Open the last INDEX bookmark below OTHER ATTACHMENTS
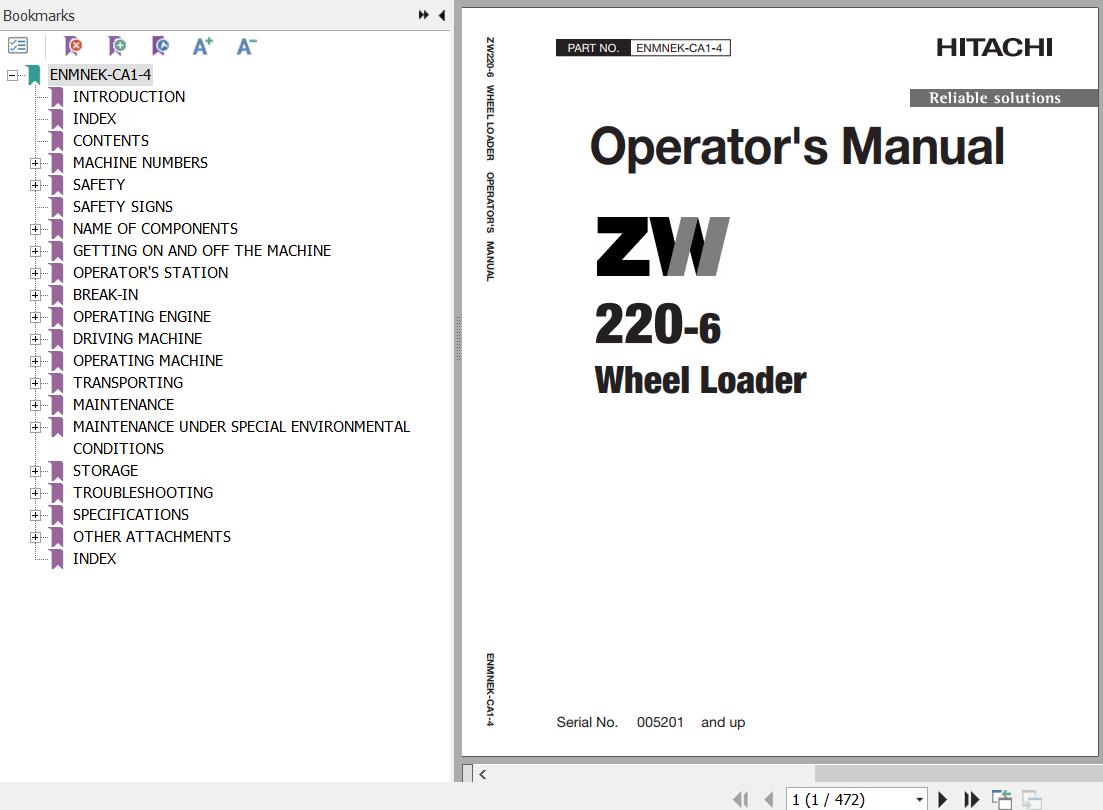Image resolution: width=1103 pixels, height=810 pixels. [x=94, y=559]
